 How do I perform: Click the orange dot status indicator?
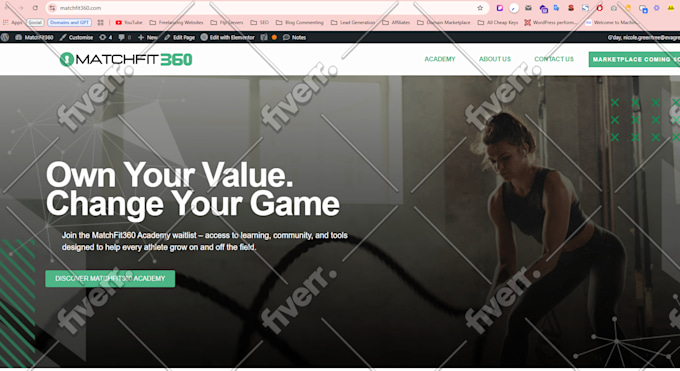(x=274, y=37)
